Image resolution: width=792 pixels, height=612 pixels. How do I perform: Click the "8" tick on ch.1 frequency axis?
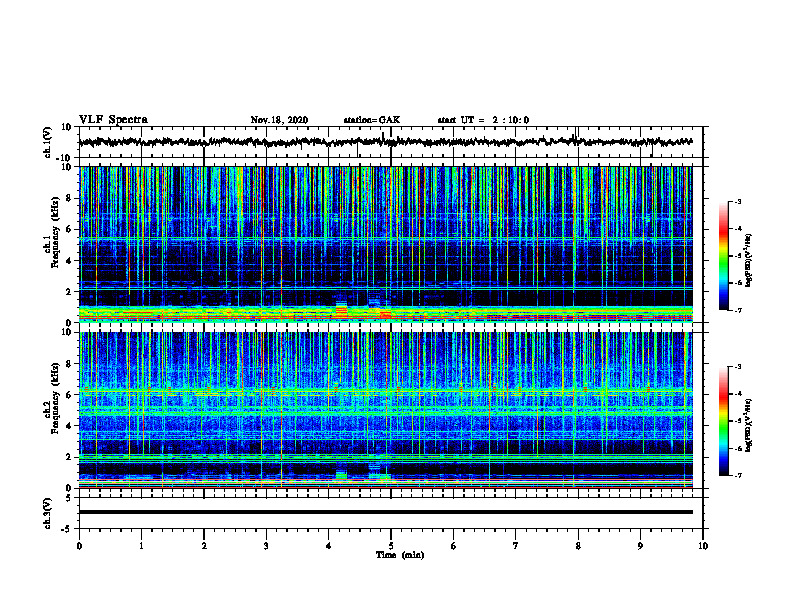(69, 198)
